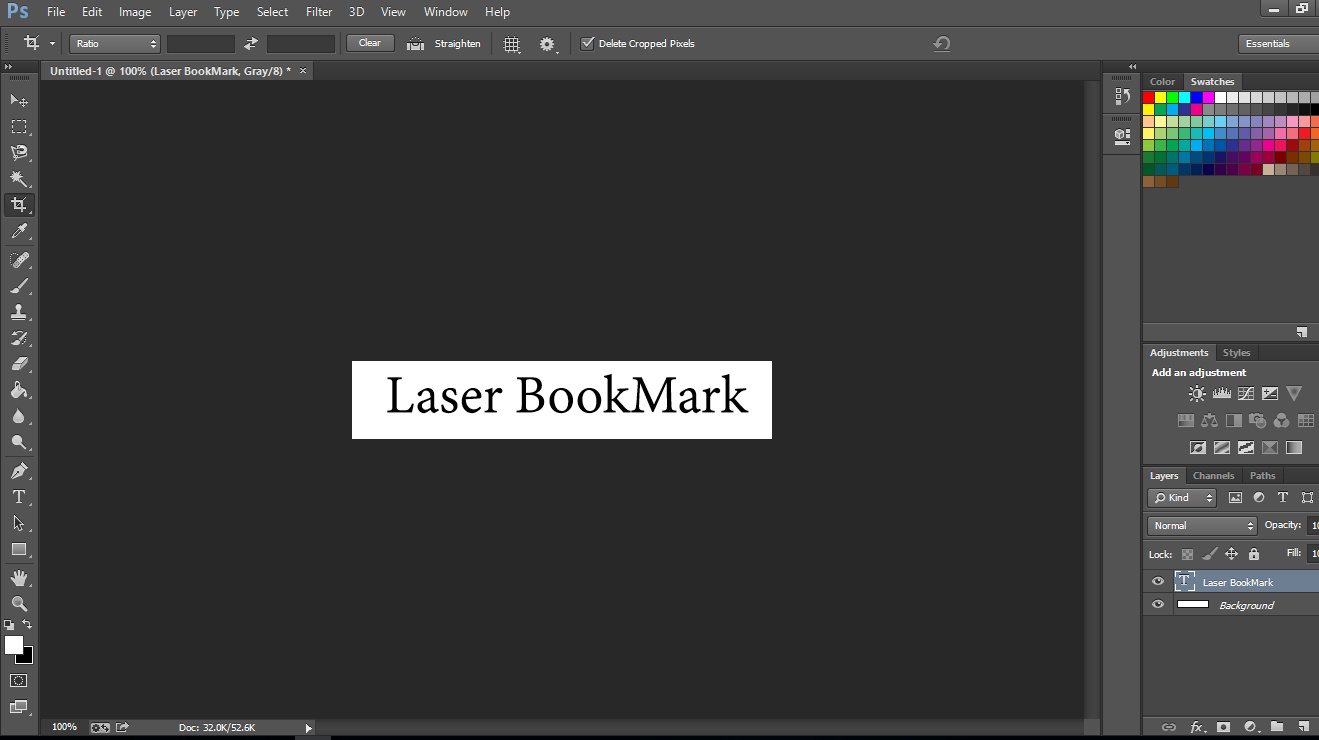Switch to the Channels tab
This screenshot has width=1319, height=740.
click(x=1213, y=475)
